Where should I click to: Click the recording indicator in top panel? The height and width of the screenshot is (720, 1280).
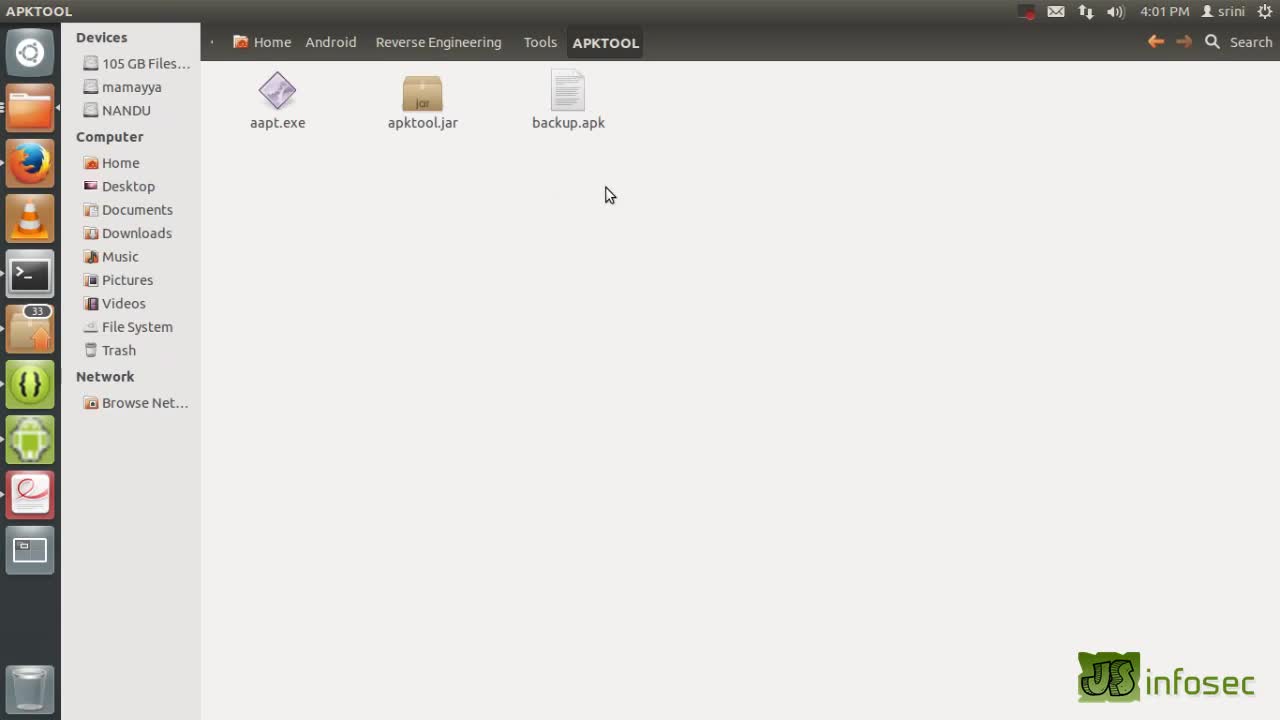[x=1027, y=12]
